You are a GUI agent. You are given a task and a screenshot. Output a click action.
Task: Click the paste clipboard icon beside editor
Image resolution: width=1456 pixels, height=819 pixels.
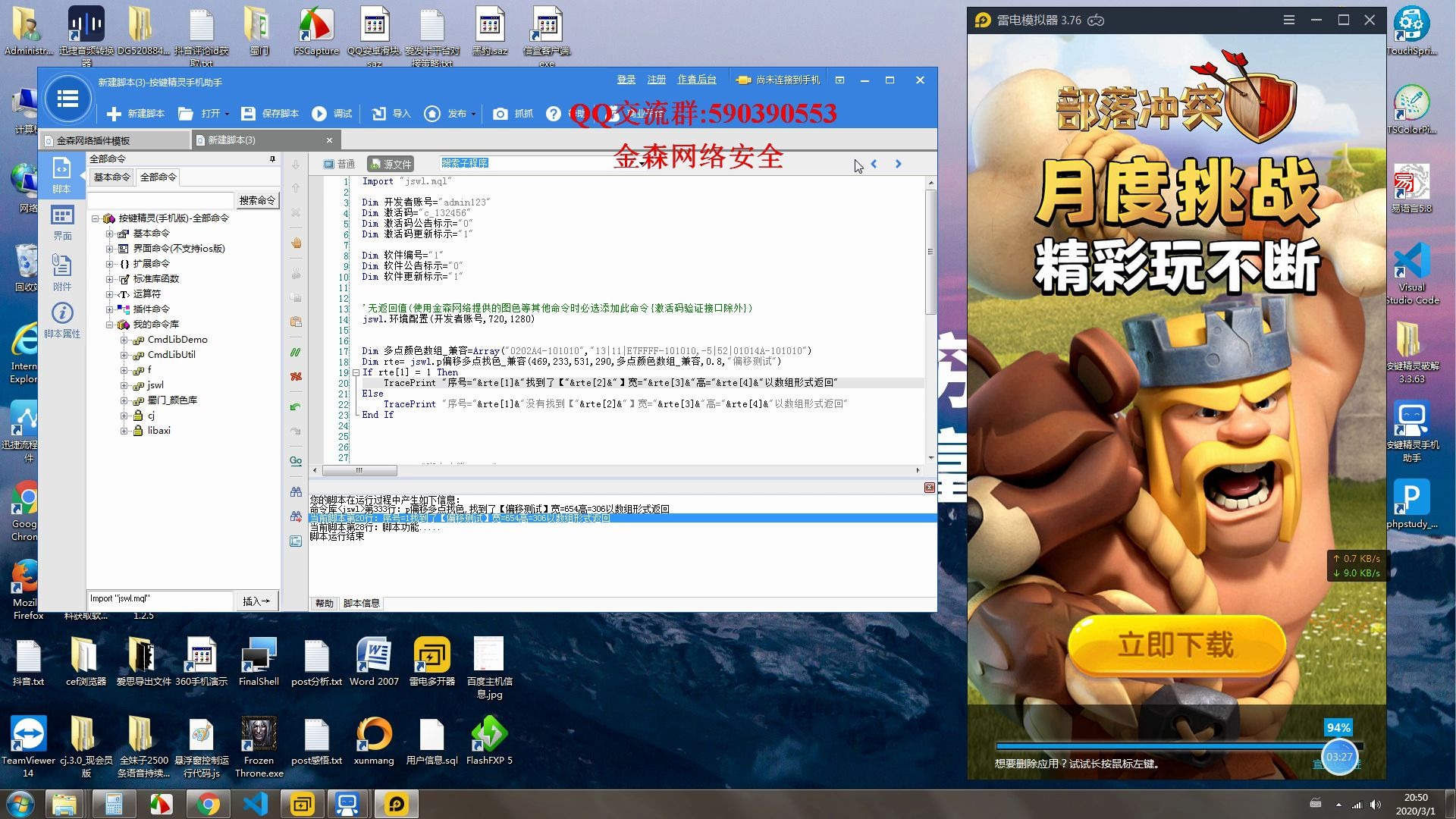point(296,322)
